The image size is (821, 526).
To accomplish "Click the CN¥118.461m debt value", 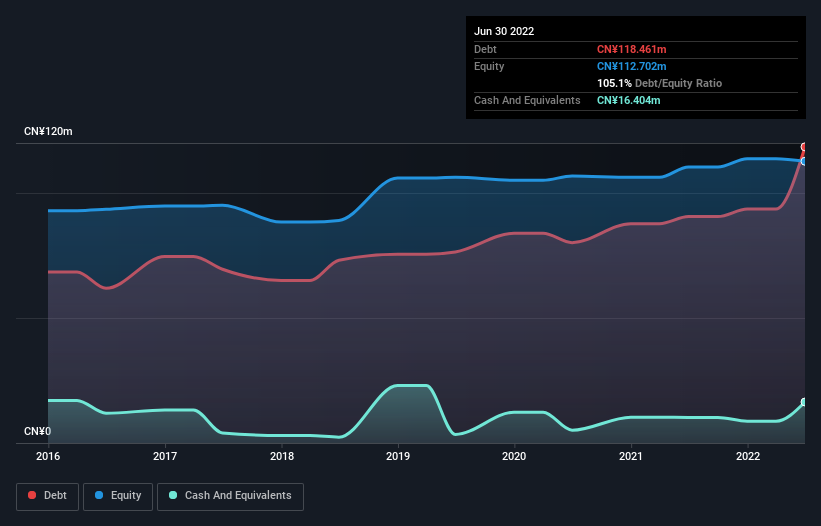I will (631, 49).
